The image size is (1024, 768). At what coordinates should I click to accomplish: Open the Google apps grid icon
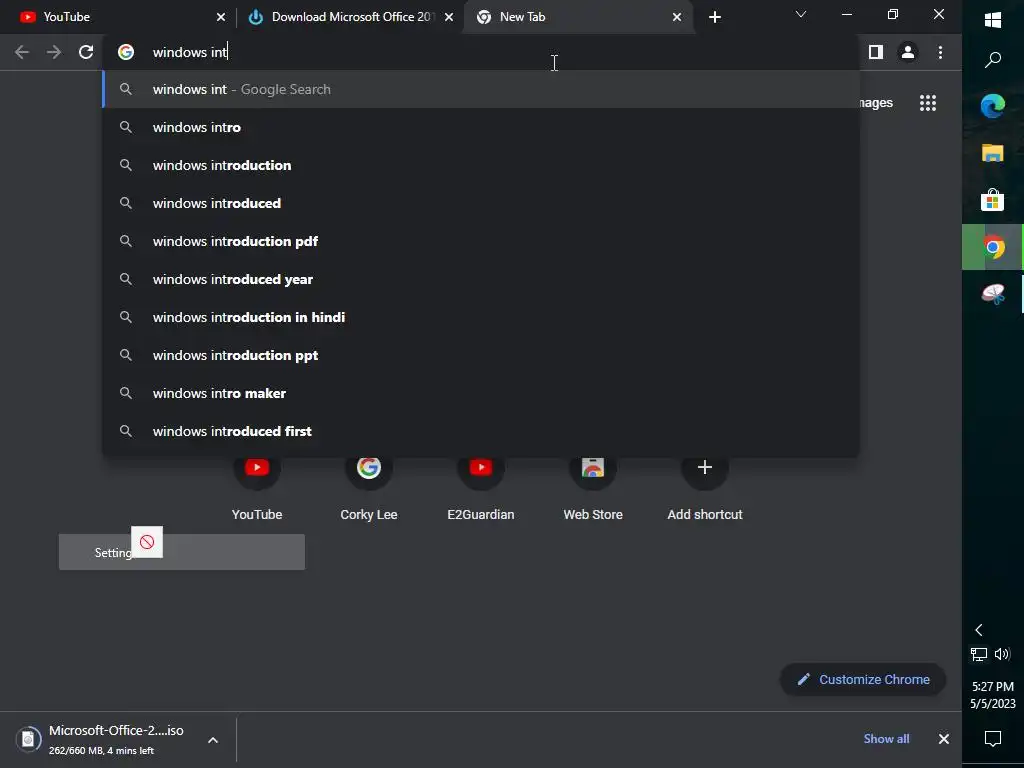coord(928,103)
